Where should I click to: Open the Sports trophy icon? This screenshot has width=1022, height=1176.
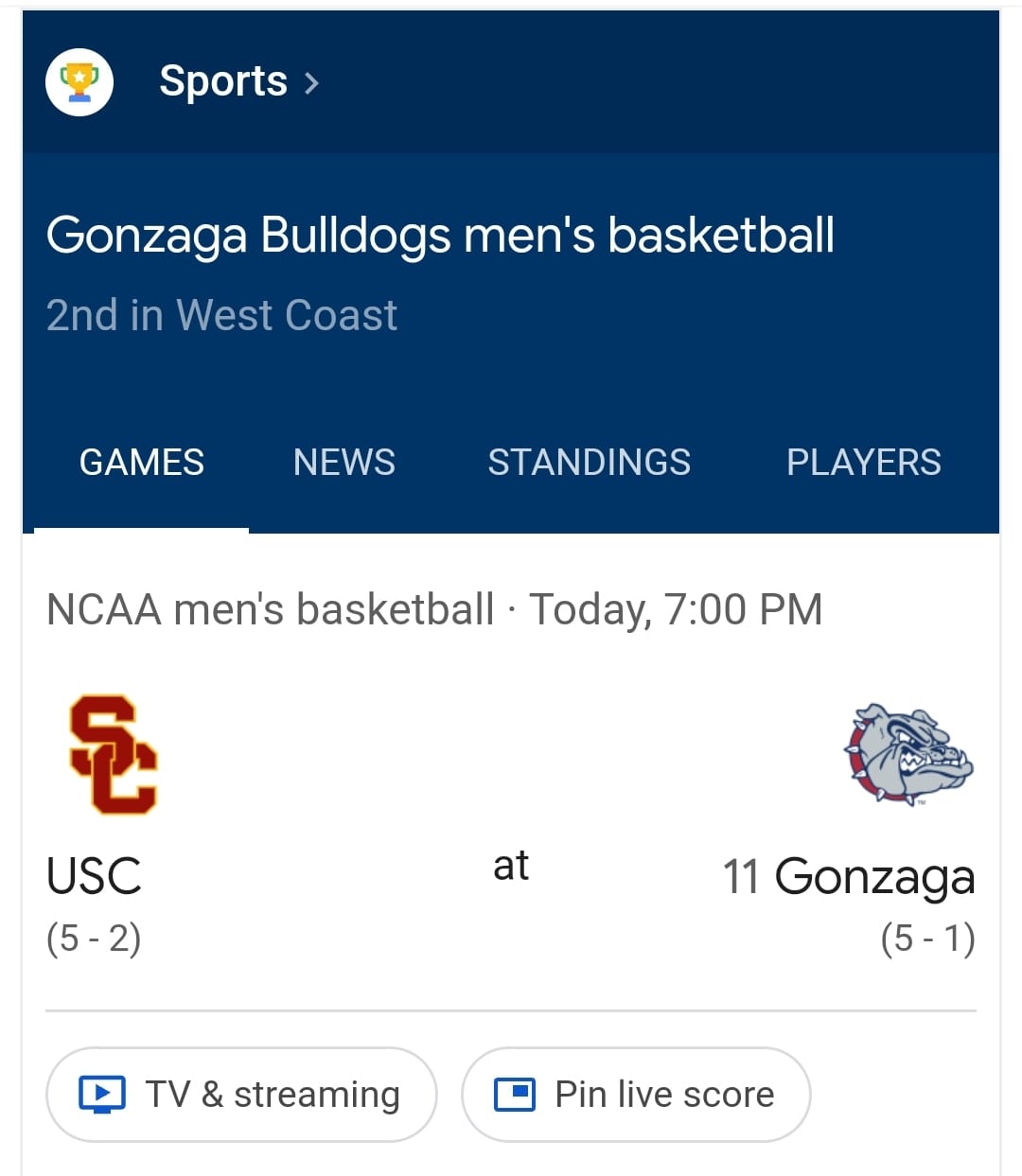tap(79, 82)
